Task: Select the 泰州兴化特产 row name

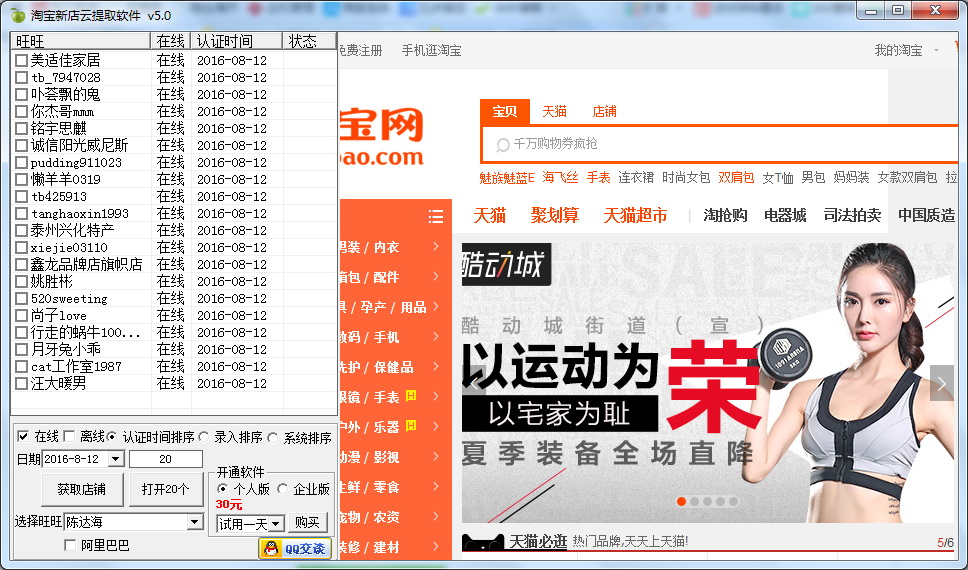Action: [x=72, y=230]
